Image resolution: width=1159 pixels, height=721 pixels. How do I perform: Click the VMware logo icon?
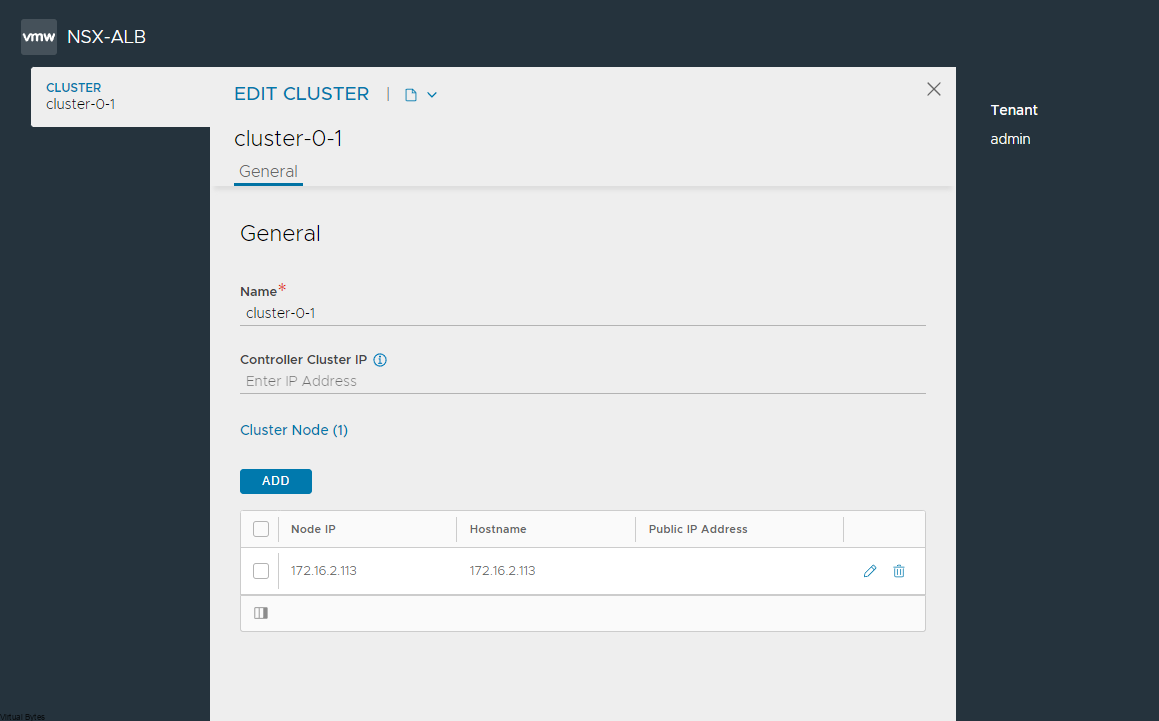[39, 37]
